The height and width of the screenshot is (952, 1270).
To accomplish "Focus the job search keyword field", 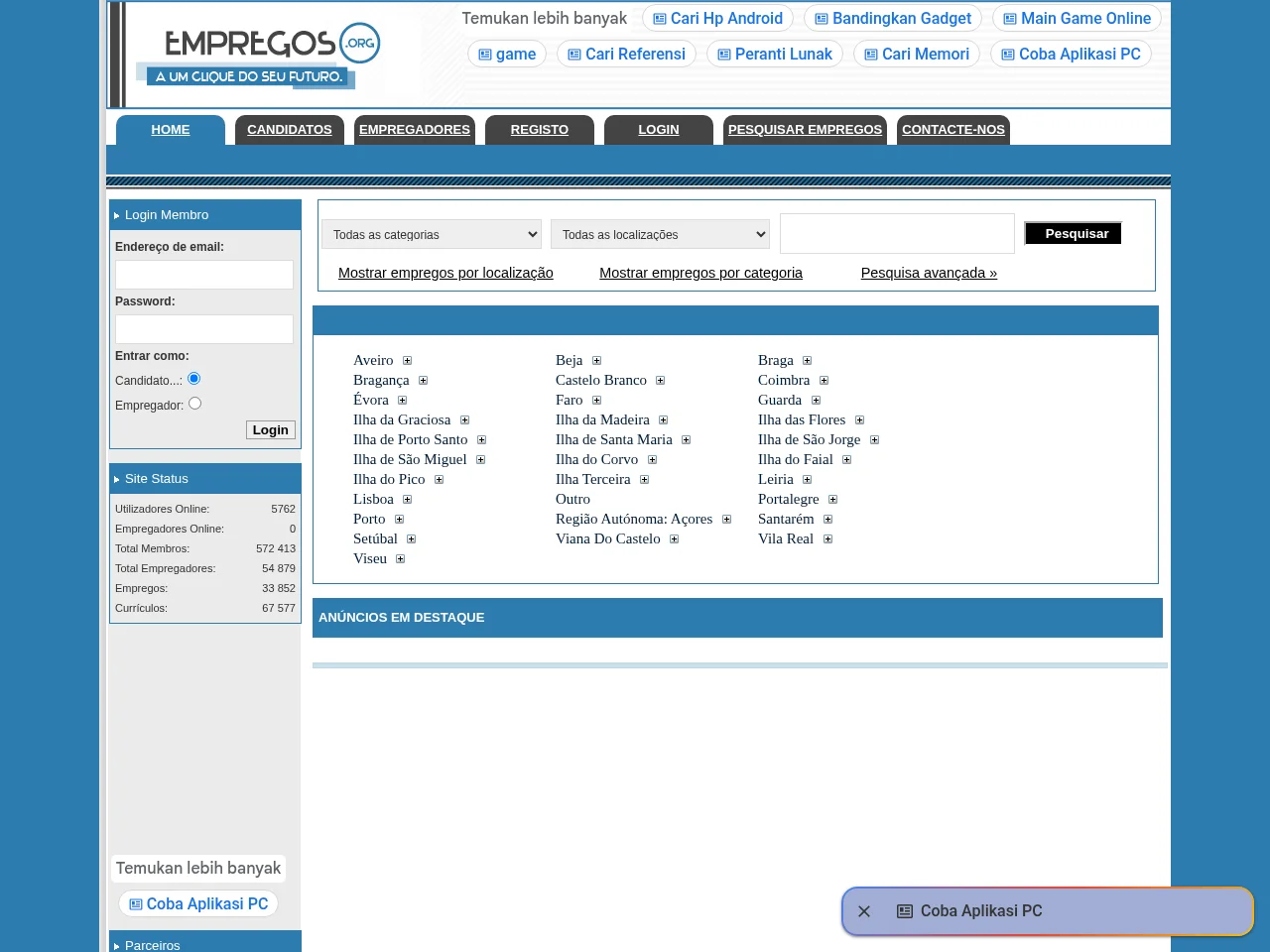I will 897,234.
